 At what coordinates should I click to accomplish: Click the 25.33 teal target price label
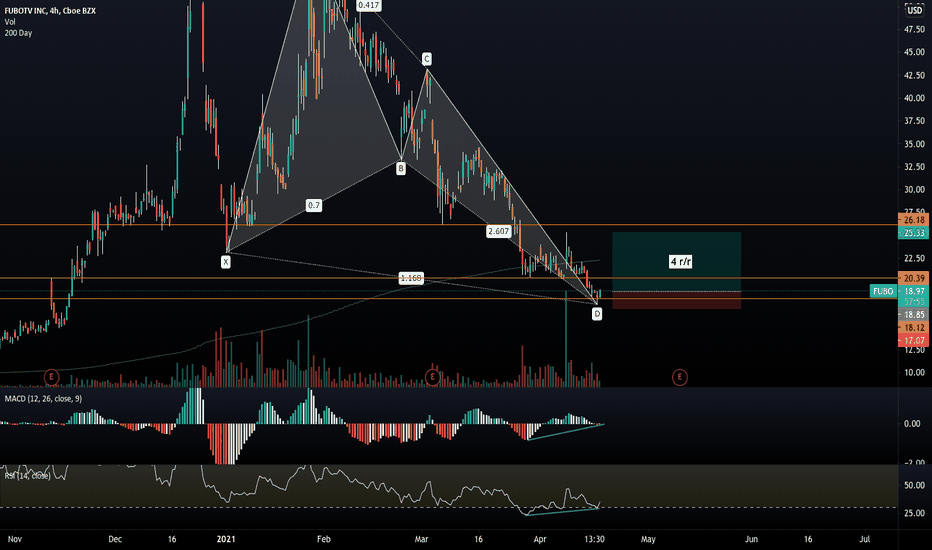click(x=914, y=233)
